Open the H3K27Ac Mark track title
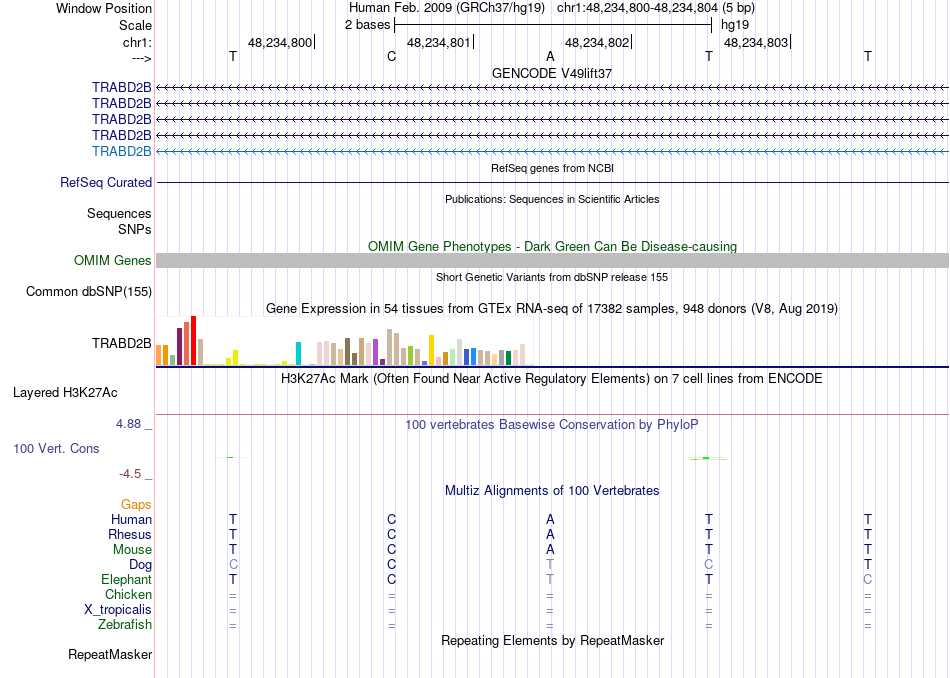The width and height of the screenshot is (950, 678). pos(552,379)
